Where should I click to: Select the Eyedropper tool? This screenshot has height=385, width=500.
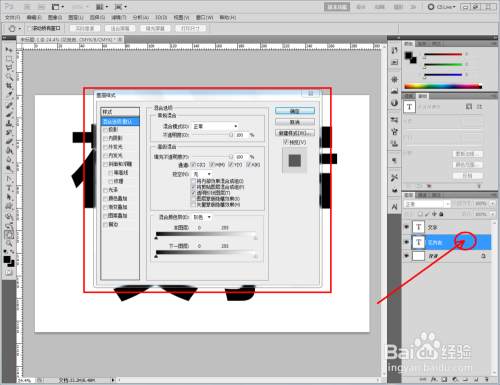click(x=9, y=95)
